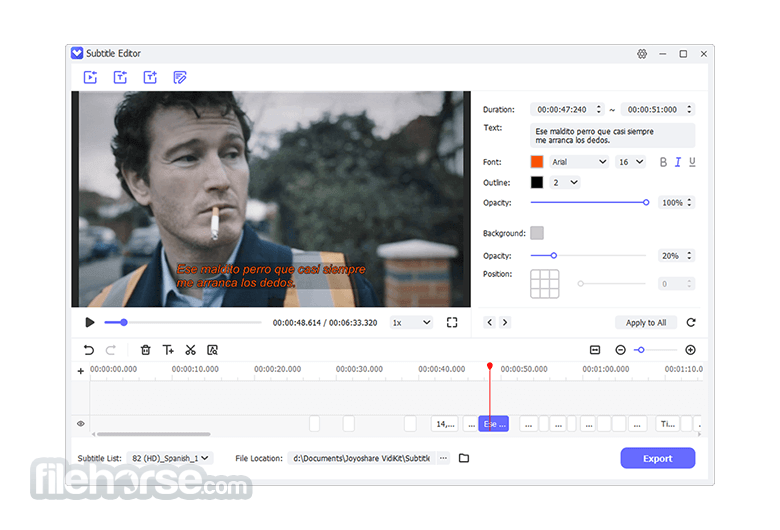Delete selected subtitle with trash icon
Viewport: 780px width, 530px height.
(x=145, y=350)
